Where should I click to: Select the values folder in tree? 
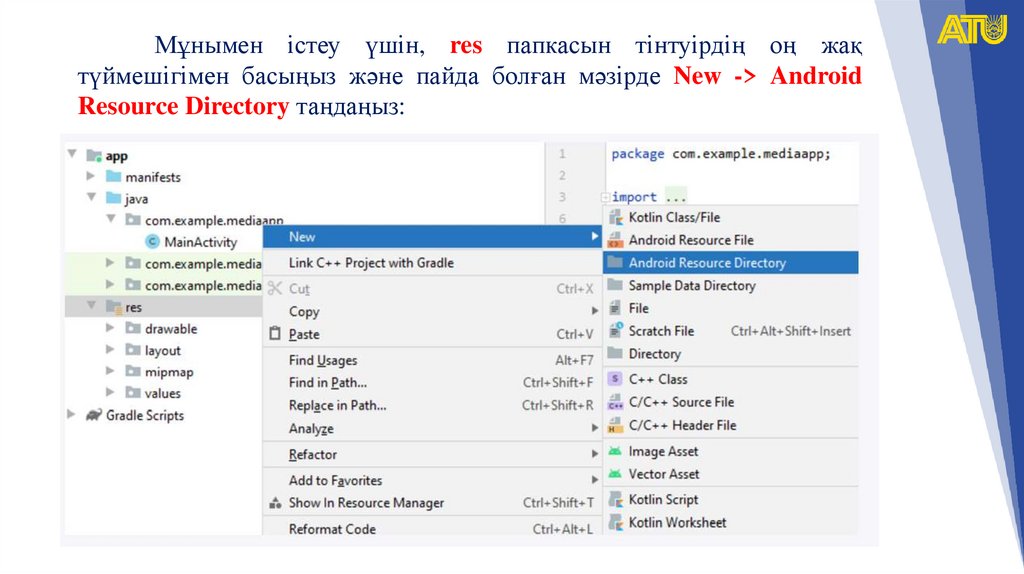162,394
